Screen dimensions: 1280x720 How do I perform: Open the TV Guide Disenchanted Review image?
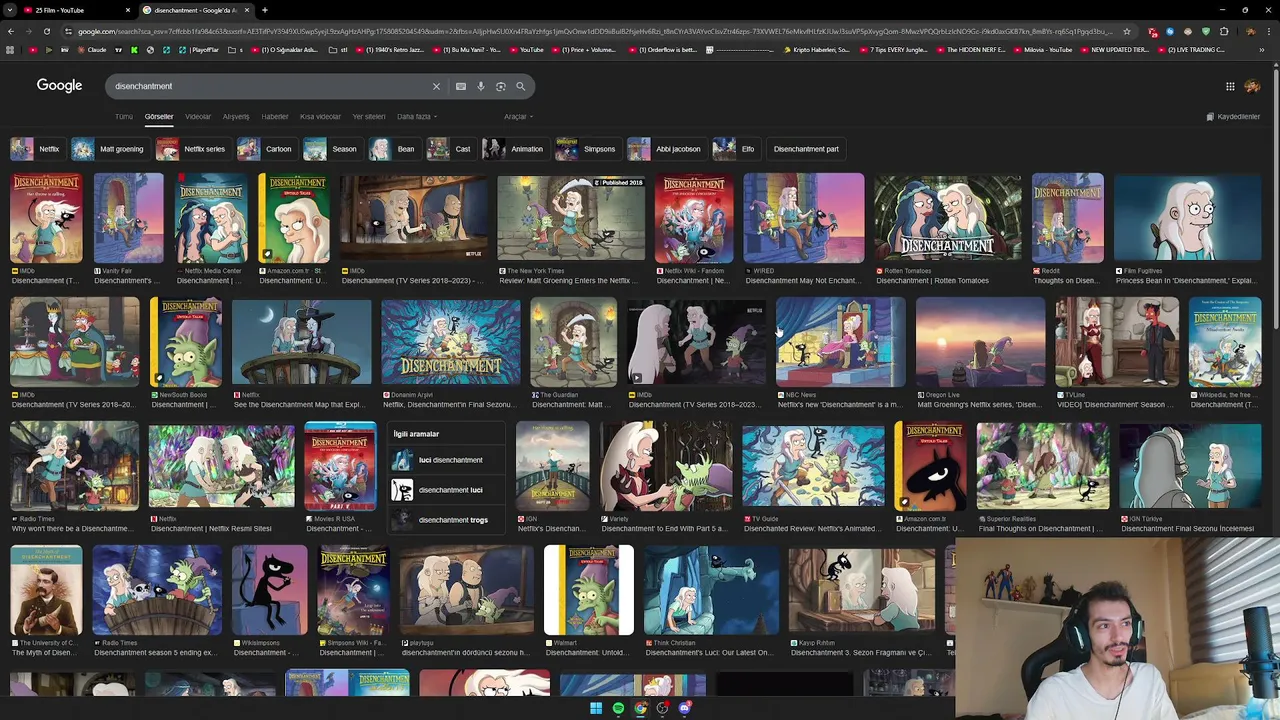(813, 465)
